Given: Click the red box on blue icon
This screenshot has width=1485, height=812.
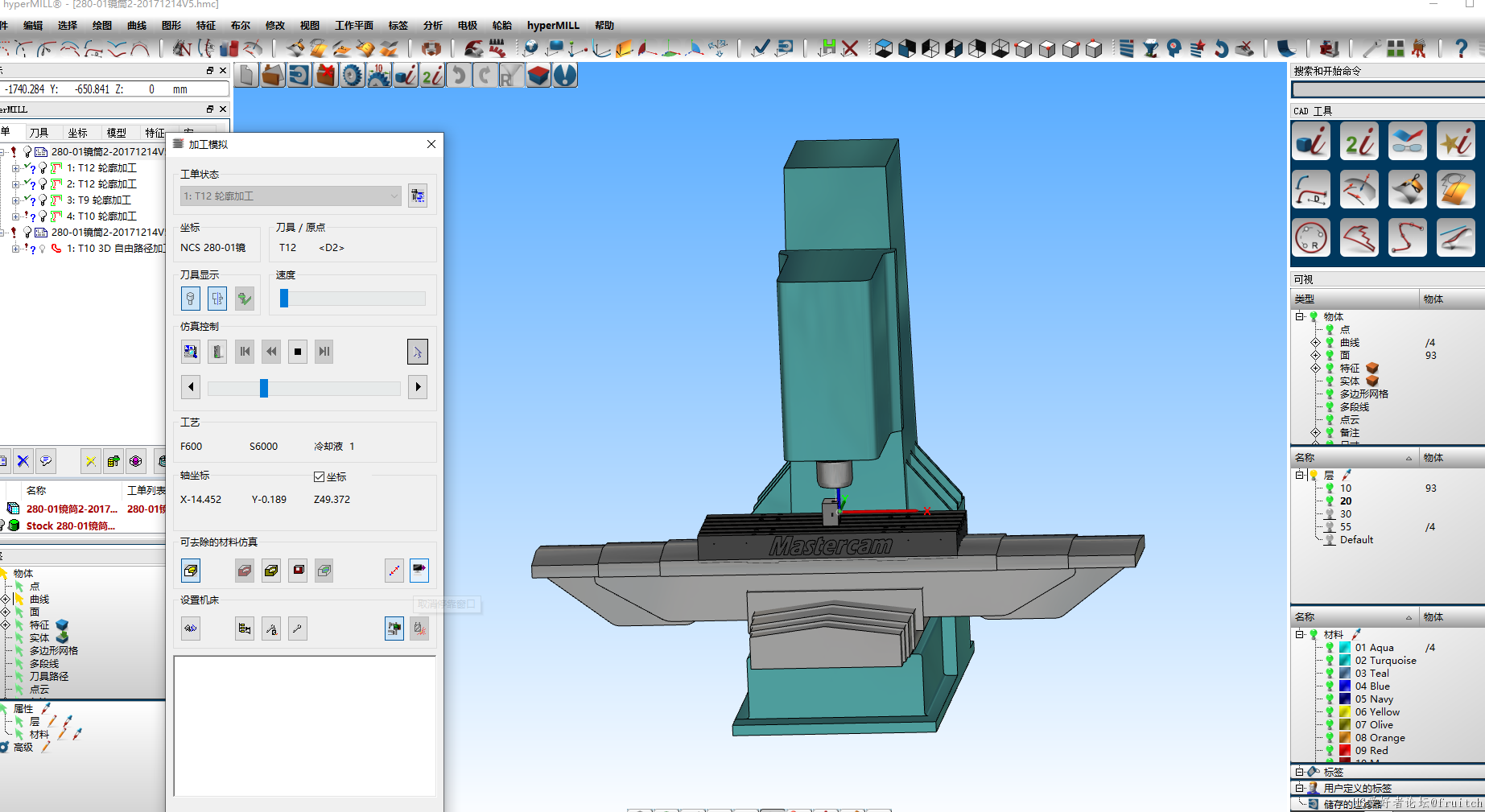Looking at the screenshot, I should (x=538, y=76).
